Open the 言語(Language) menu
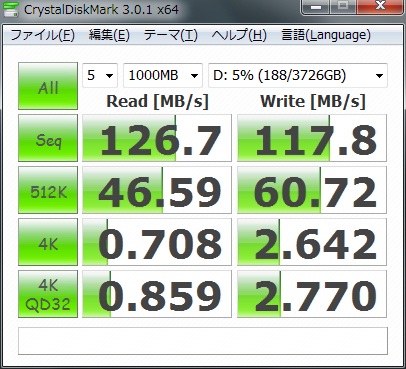406x369 pixels. click(326, 35)
